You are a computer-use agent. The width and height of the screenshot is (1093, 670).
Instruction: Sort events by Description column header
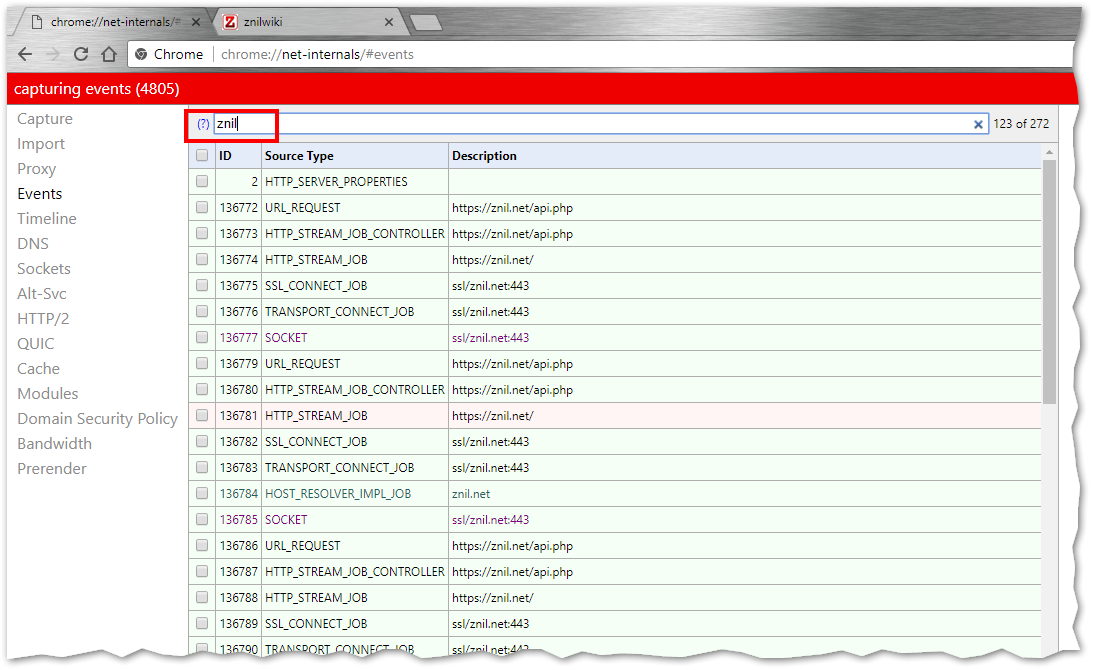coord(484,156)
